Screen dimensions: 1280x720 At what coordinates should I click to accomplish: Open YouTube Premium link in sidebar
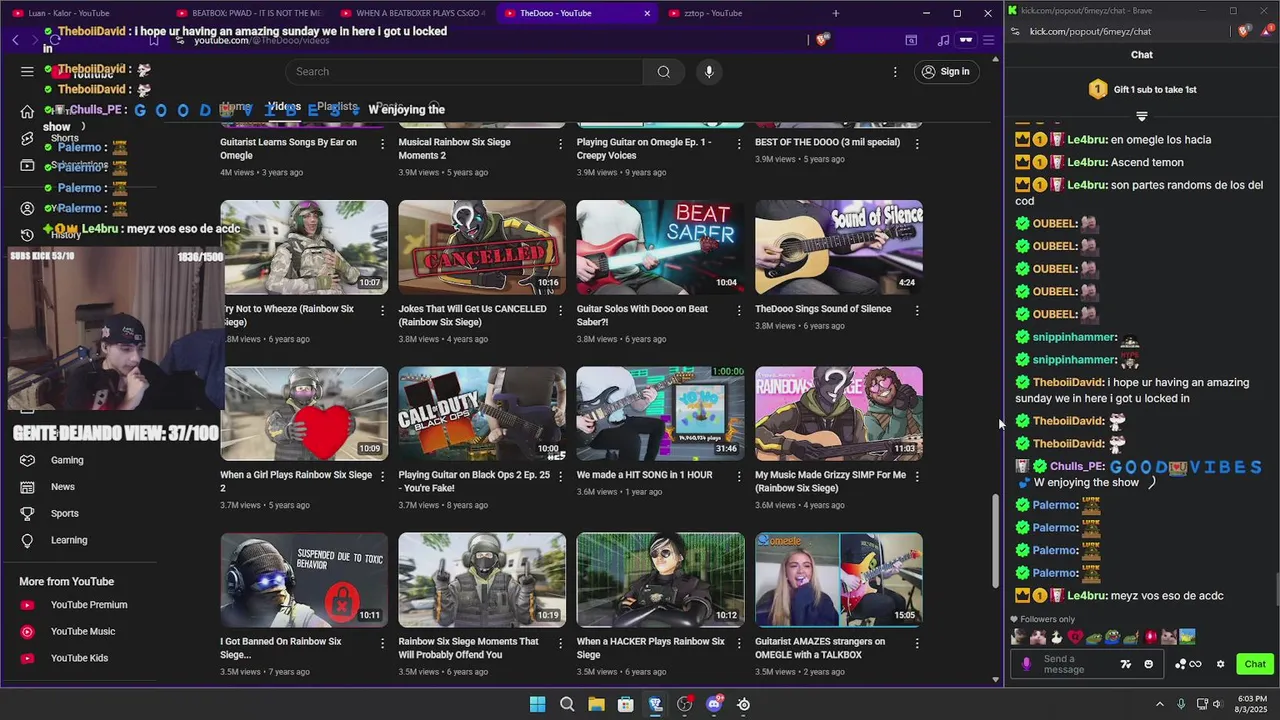[x=89, y=605]
